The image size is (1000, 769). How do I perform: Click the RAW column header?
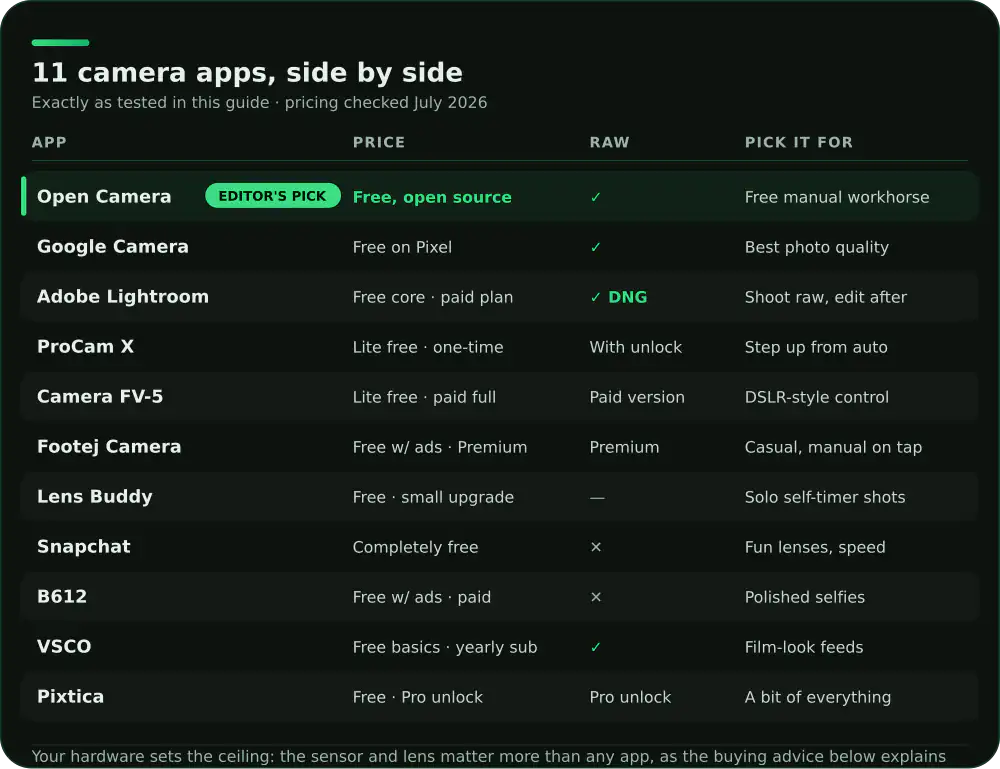(x=609, y=142)
